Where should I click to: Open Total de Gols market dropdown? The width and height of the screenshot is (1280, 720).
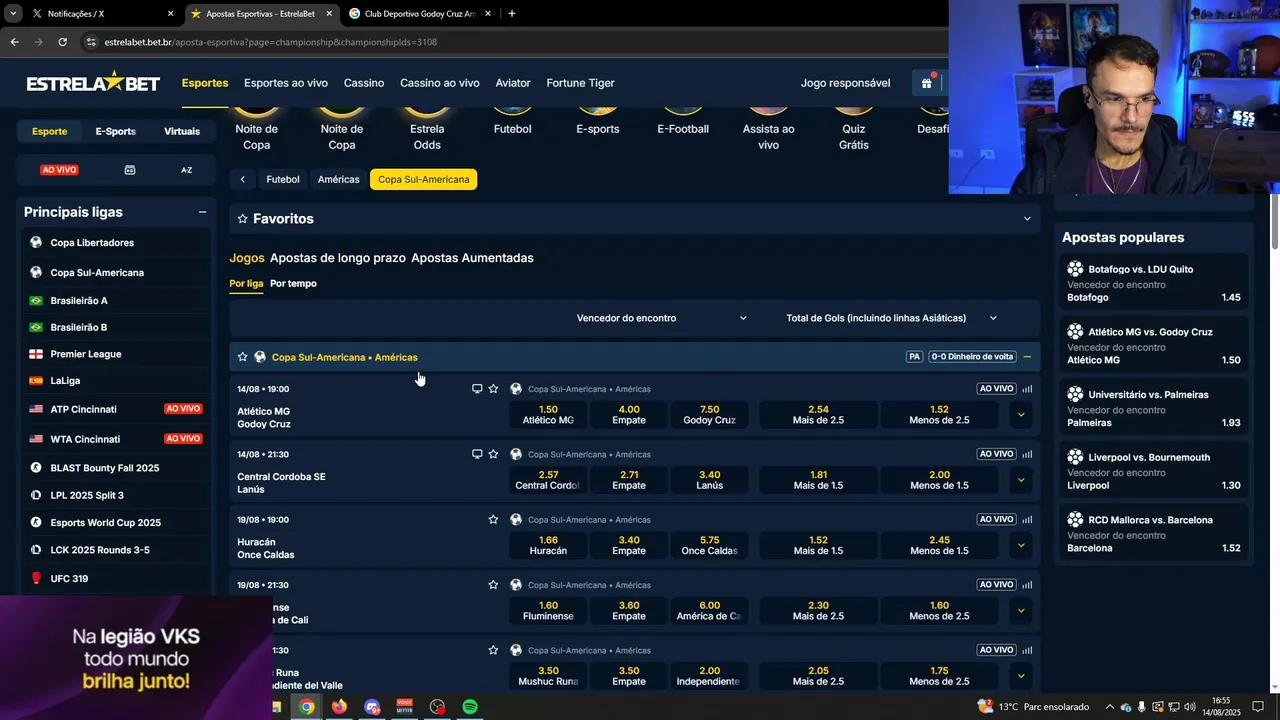point(892,318)
